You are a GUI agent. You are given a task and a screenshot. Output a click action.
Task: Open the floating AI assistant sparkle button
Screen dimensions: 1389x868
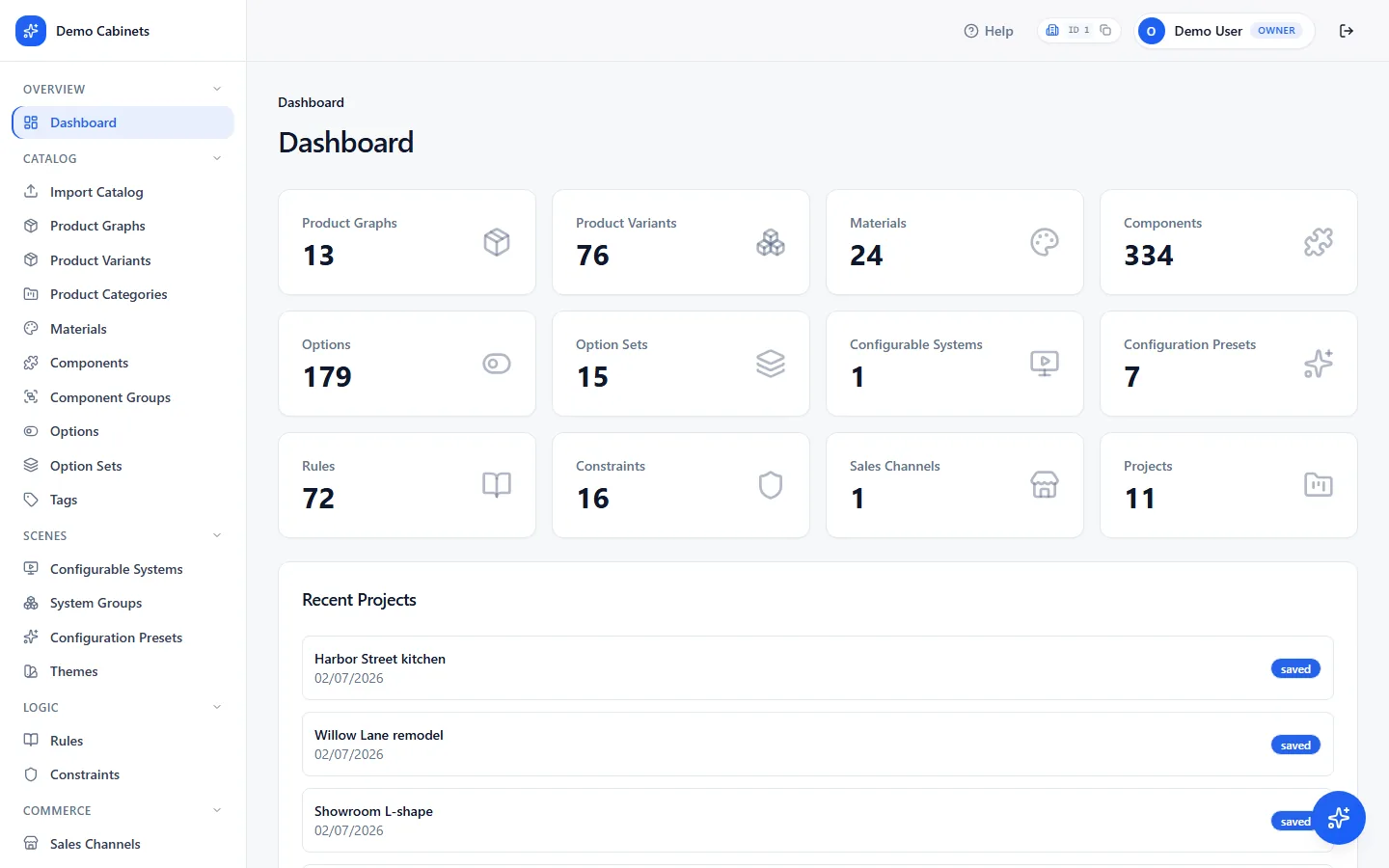click(1339, 818)
